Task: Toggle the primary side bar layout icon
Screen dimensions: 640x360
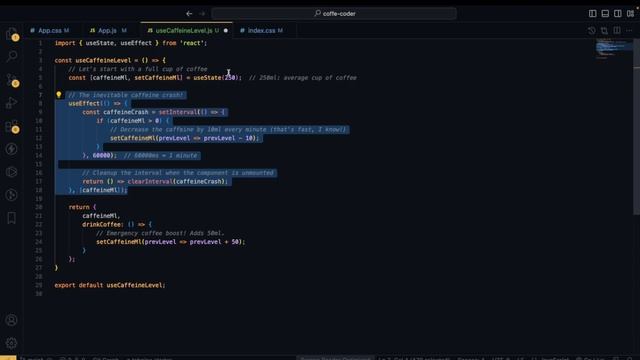Action: coord(592,13)
